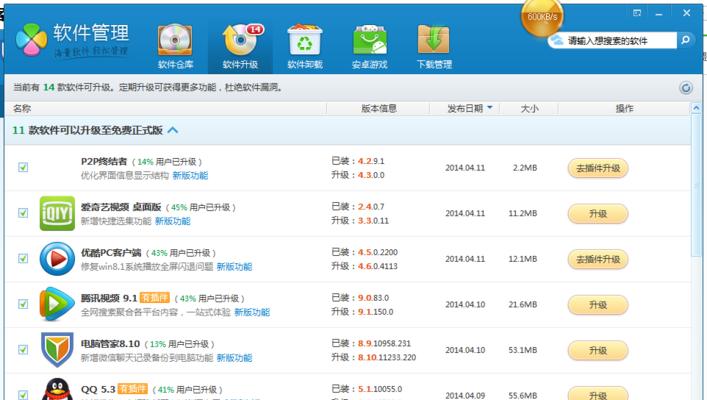Open 新版功能 link for 优酷PC客户端
Image resolution: width=707 pixels, height=400 pixels.
234,267
